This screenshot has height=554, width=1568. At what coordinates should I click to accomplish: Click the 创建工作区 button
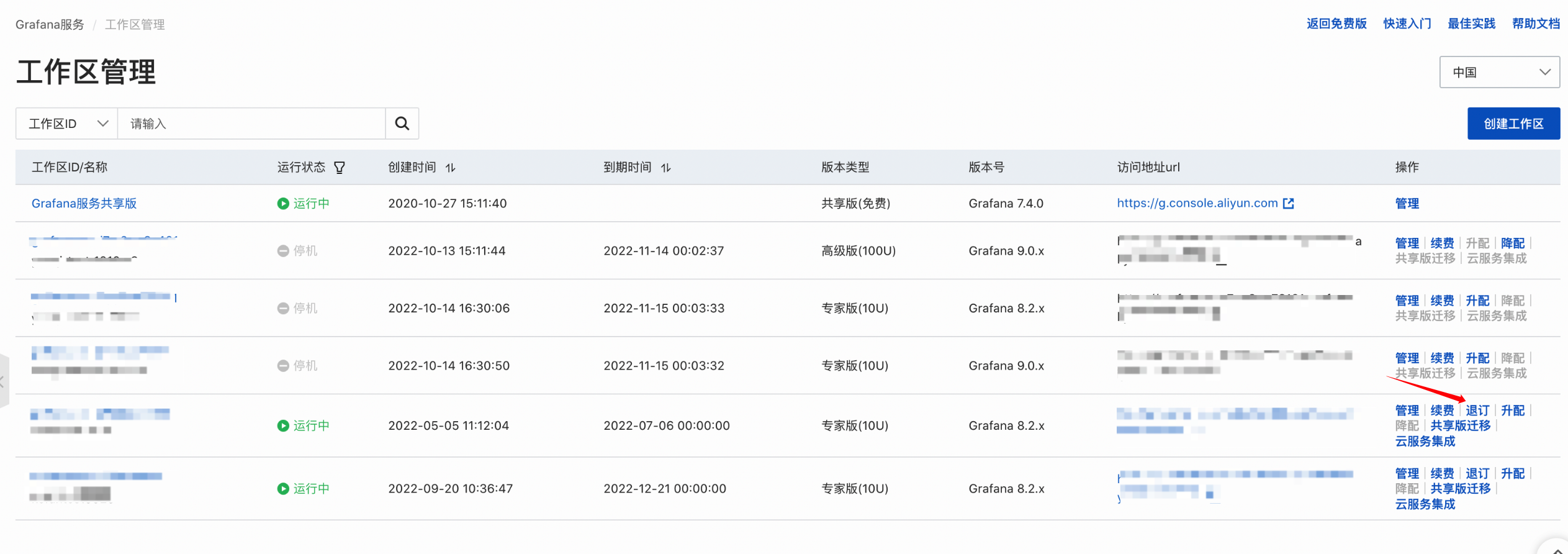1513,124
